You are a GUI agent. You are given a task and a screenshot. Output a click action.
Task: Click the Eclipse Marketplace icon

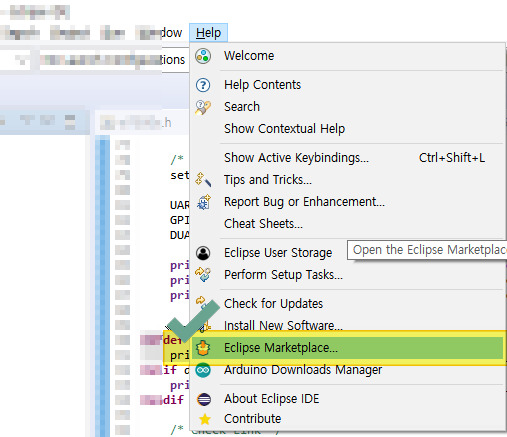click(x=203, y=348)
